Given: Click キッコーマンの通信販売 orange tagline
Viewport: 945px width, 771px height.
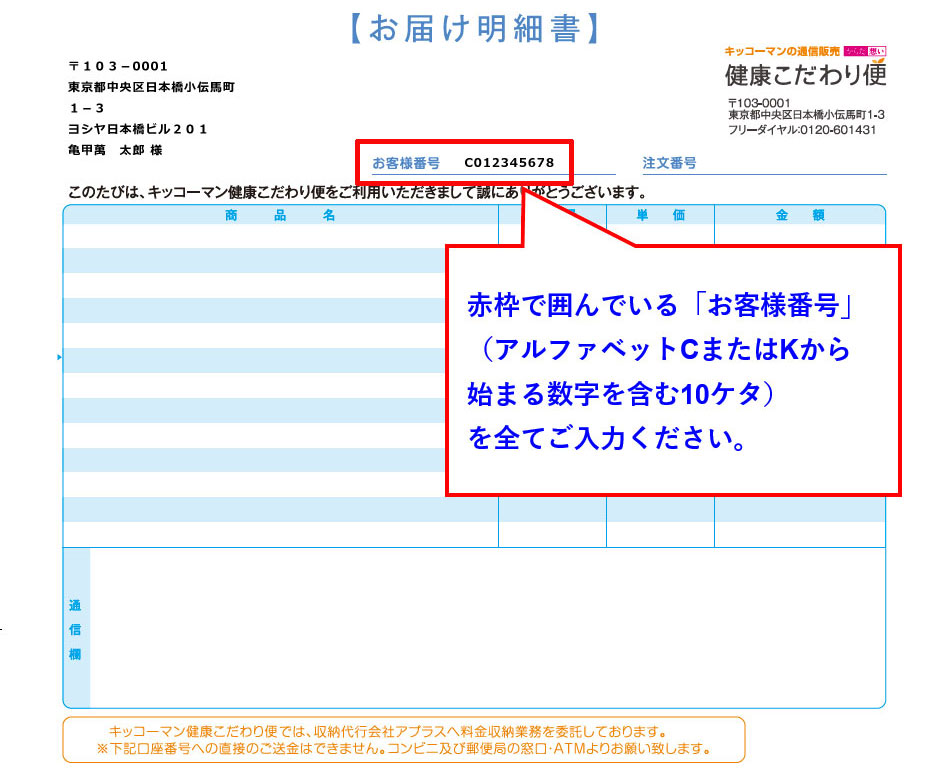Looking at the screenshot, I should 782,52.
